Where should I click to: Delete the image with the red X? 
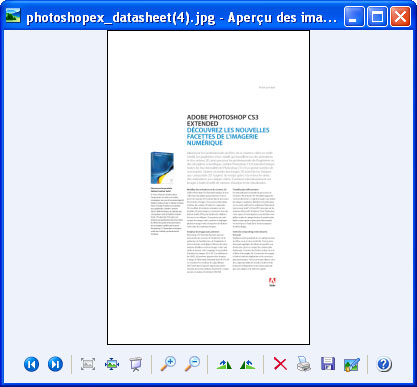pos(280,364)
